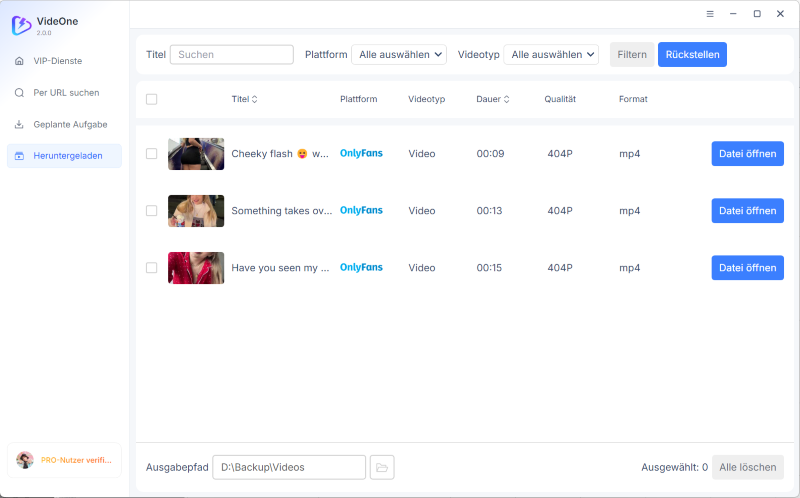Image resolution: width=800 pixels, height=498 pixels.
Task: Click the VIP-Dienste home icon
Action: click(19, 61)
